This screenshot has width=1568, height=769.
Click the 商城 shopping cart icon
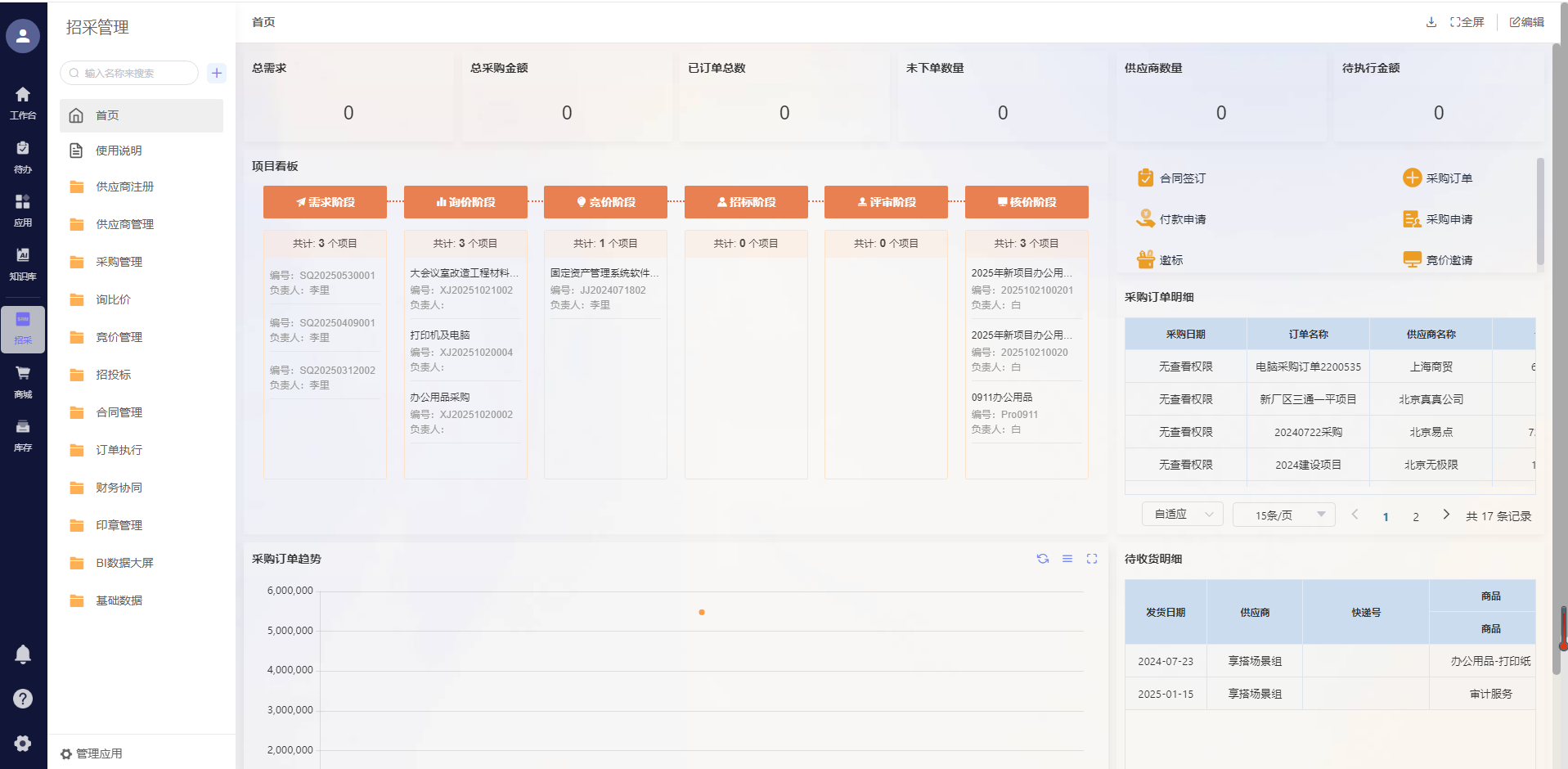point(23,380)
